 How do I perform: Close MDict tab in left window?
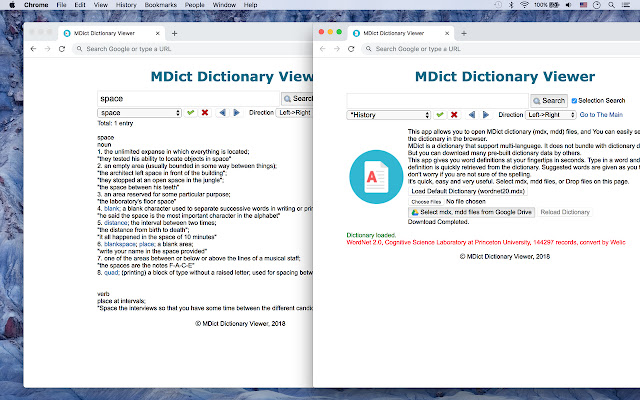click(158, 33)
